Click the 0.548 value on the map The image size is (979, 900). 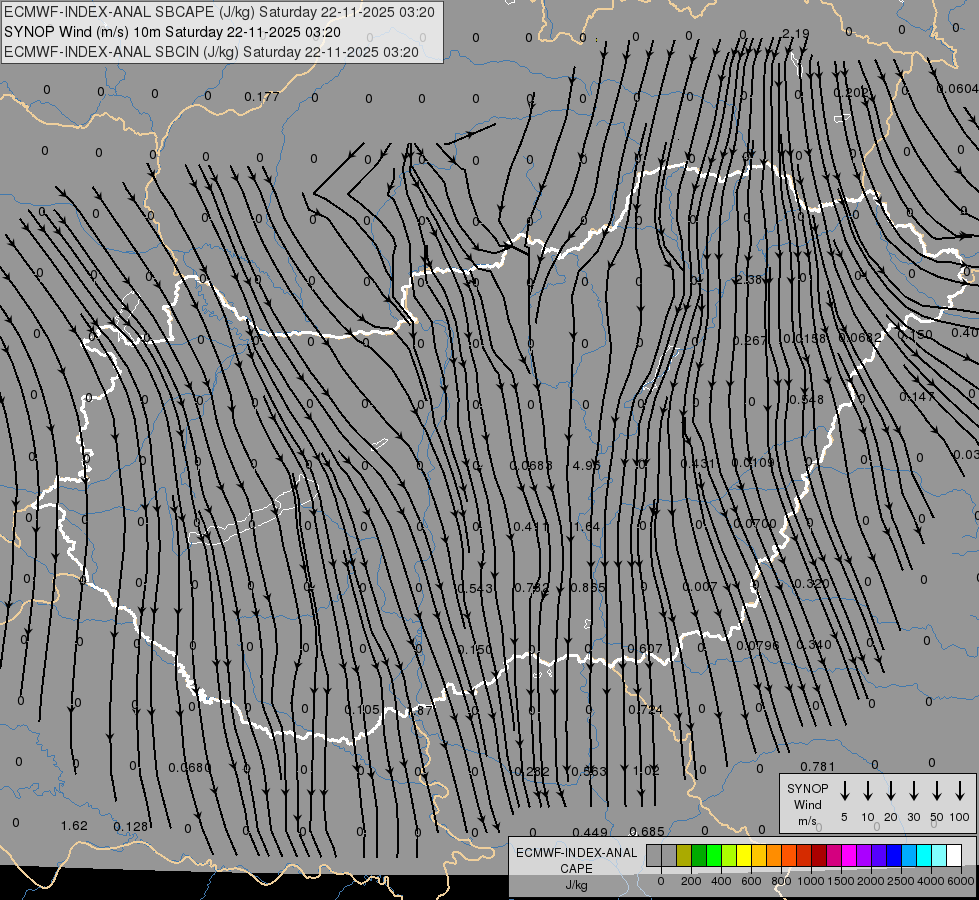tap(807, 399)
